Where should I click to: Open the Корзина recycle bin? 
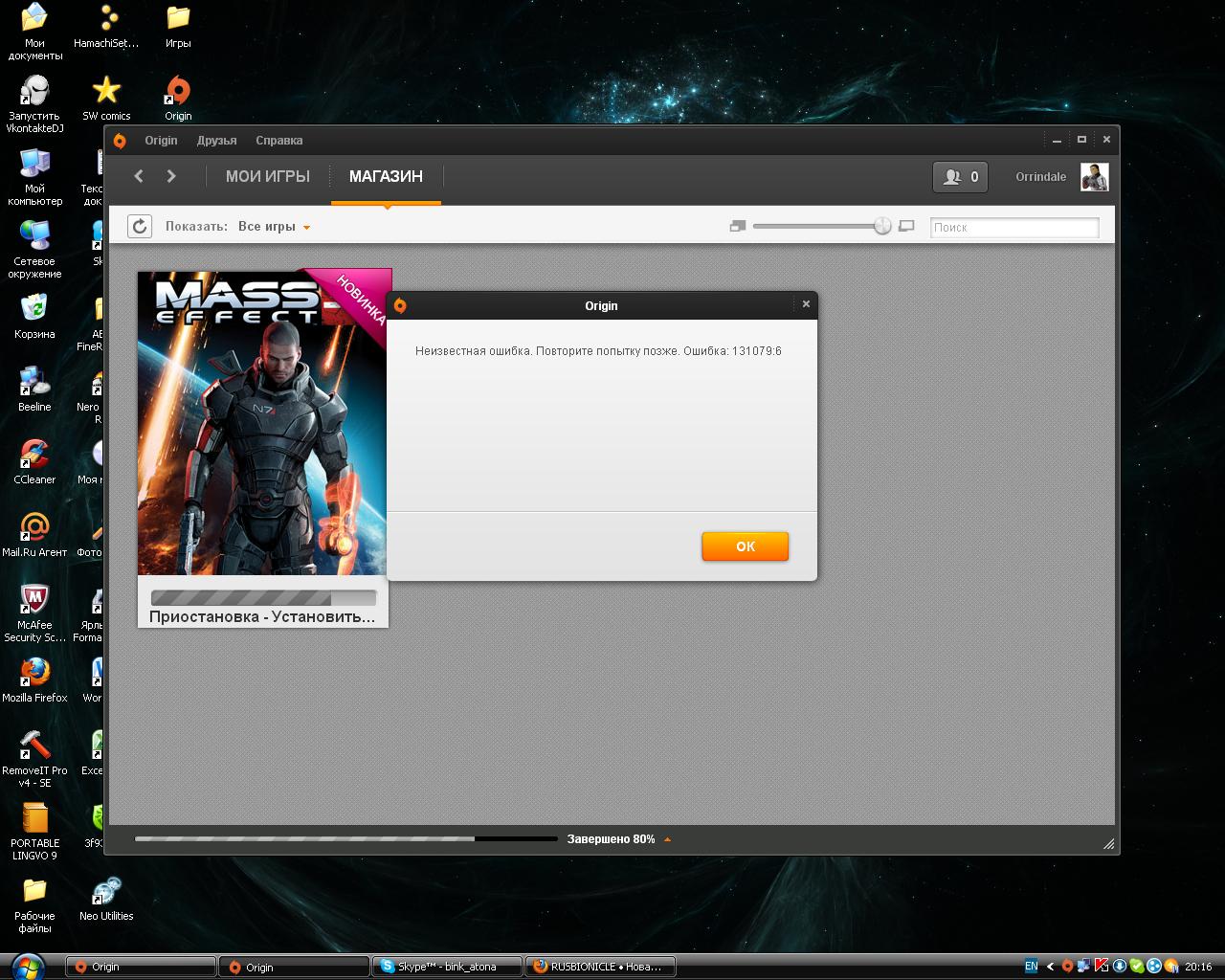(34, 317)
